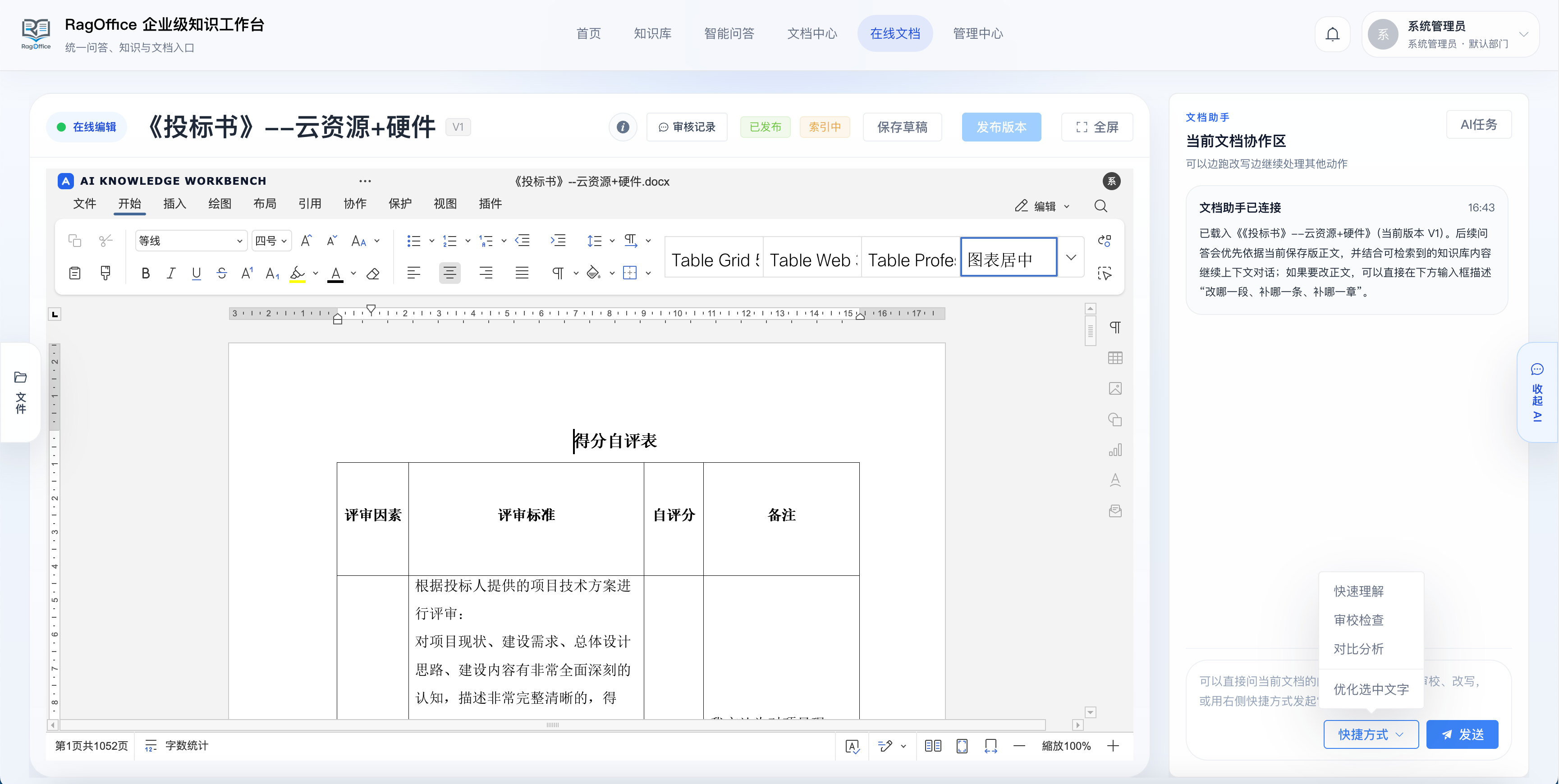This screenshot has width=1559, height=784.
Task: Open the 知识库 navigation menu item
Action: pyautogui.click(x=652, y=33)
